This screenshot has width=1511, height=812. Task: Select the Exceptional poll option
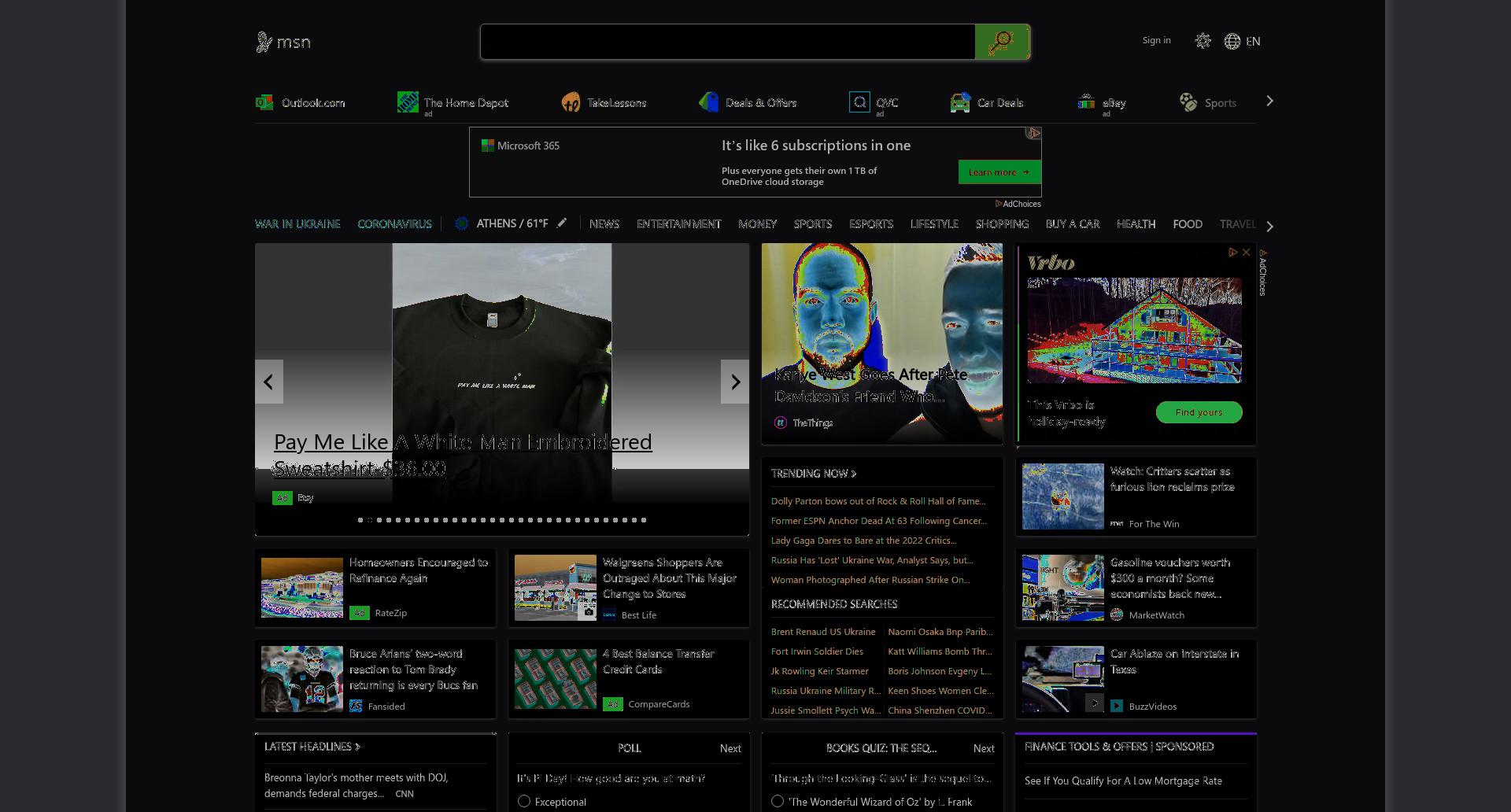(524, 801)
